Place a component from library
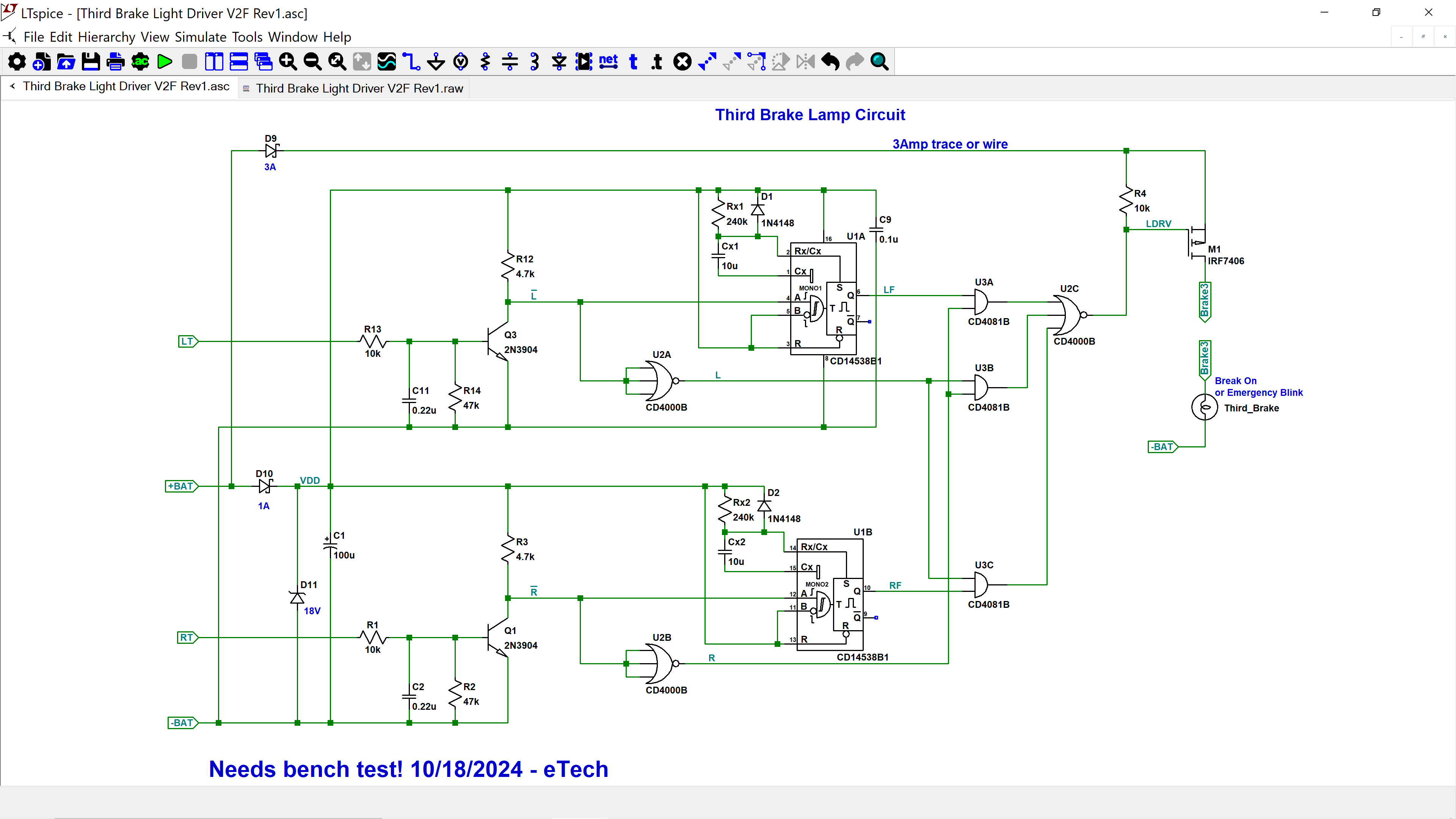The height and width of the screenshot is (819, 1456). 584,61
